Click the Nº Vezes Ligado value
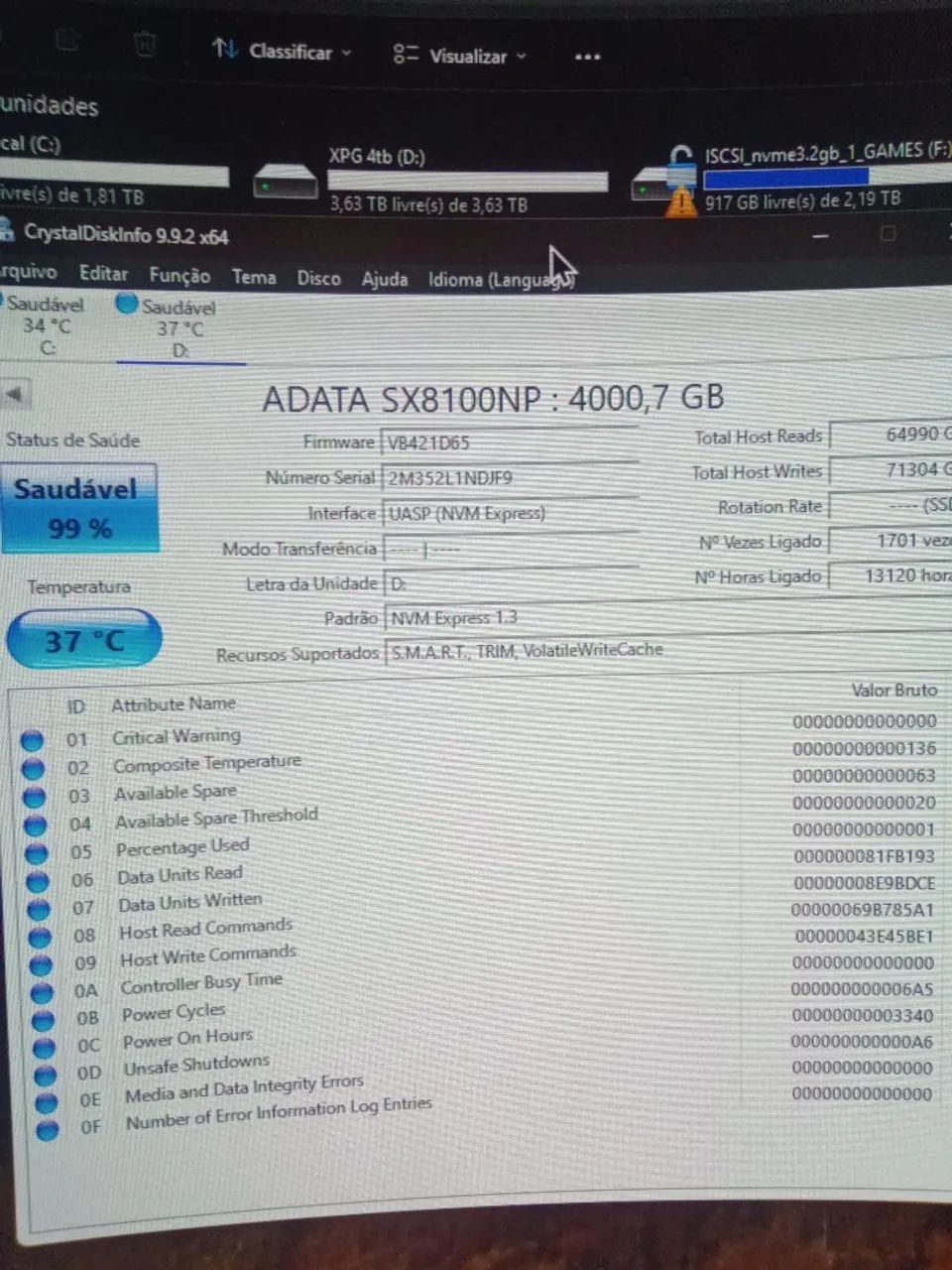The width and height of the screenshot is (952, 1270). point(891,541)
